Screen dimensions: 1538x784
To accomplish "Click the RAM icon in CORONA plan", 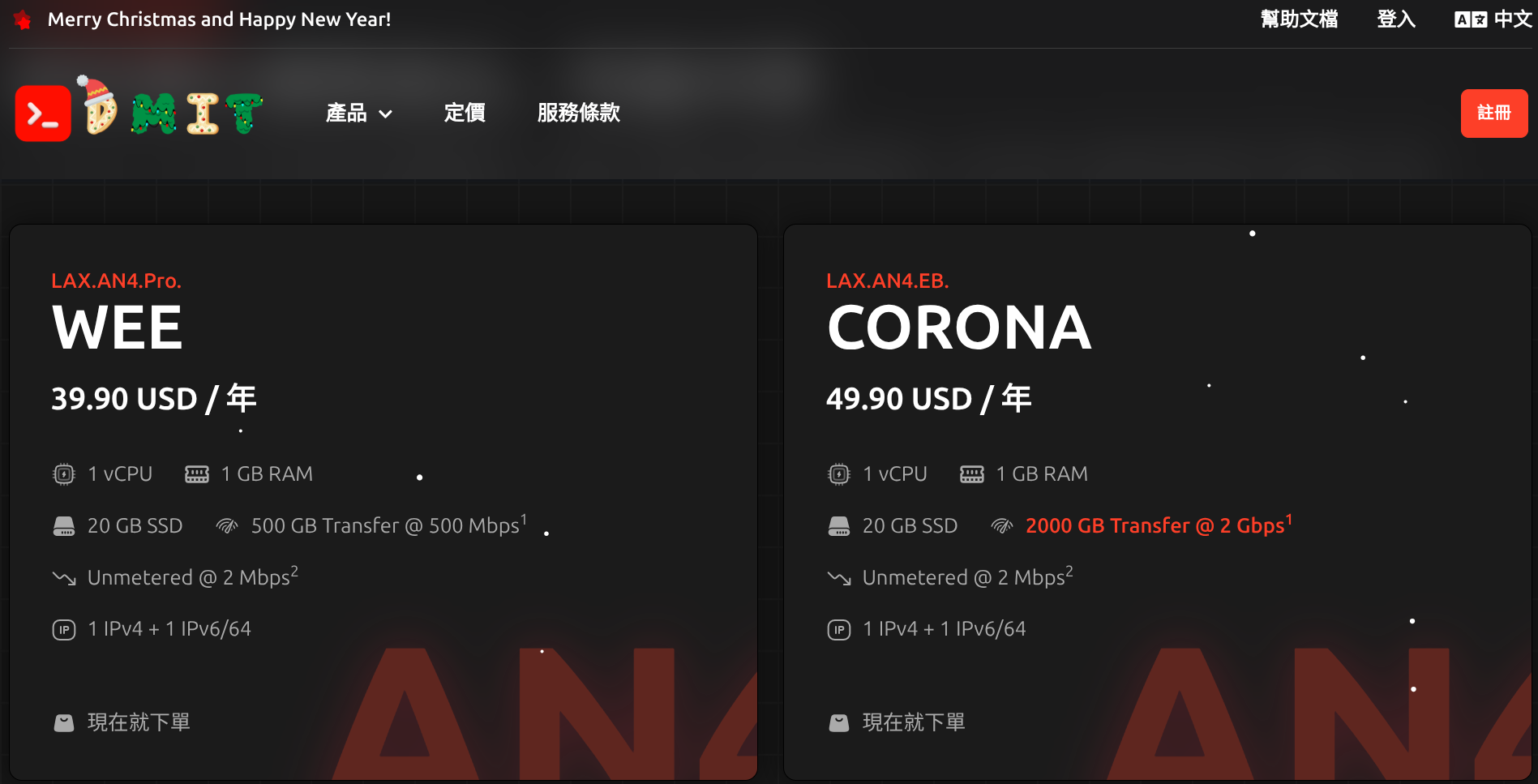I will 972,474.
